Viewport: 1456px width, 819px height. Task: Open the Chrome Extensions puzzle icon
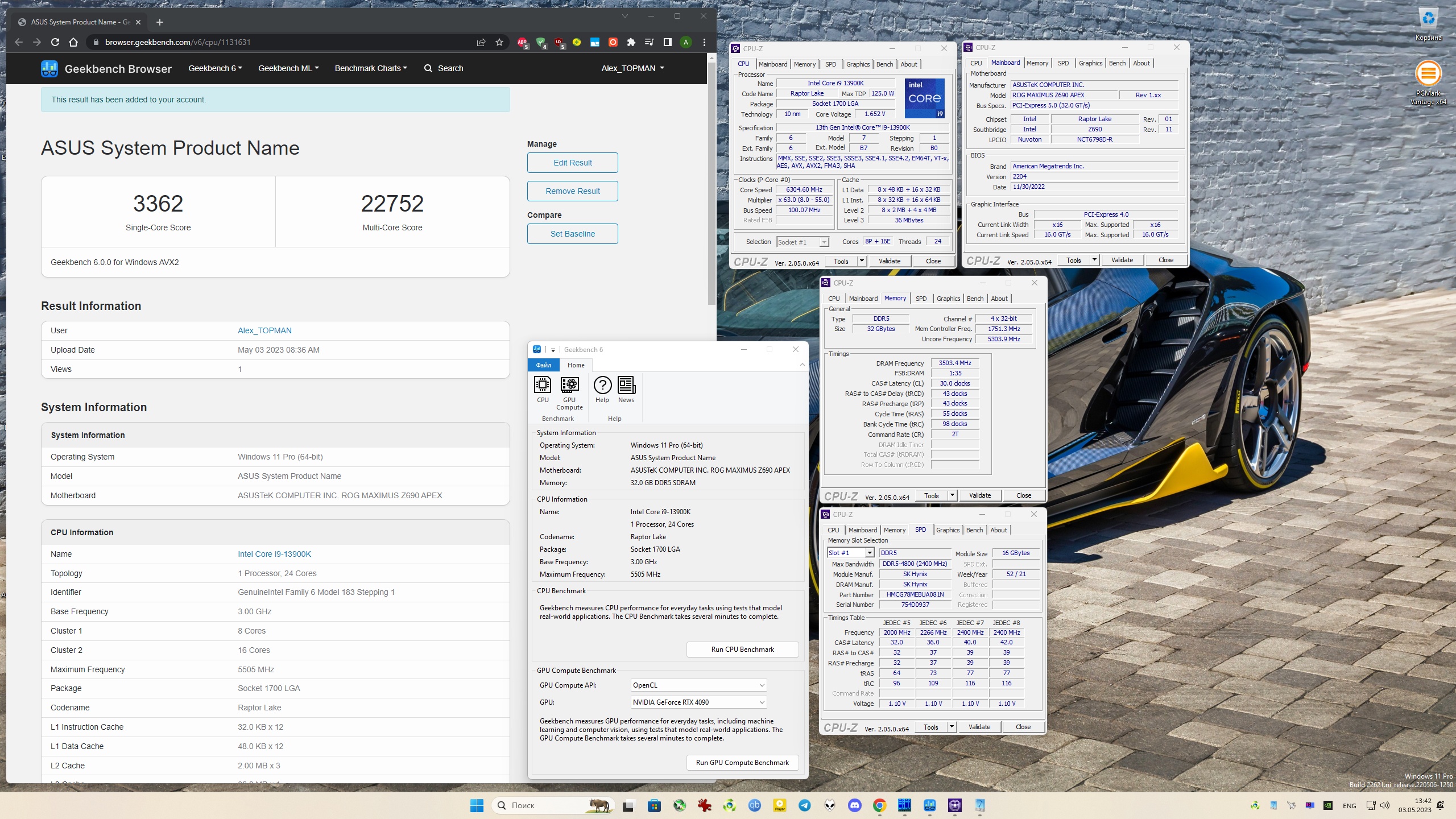click(631, 42)
